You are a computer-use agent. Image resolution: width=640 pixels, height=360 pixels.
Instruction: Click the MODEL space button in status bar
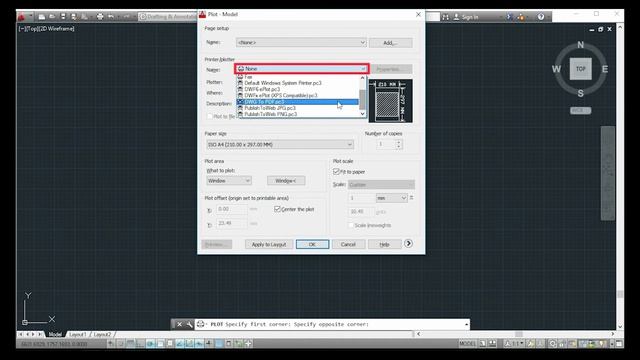click(467, 344)
